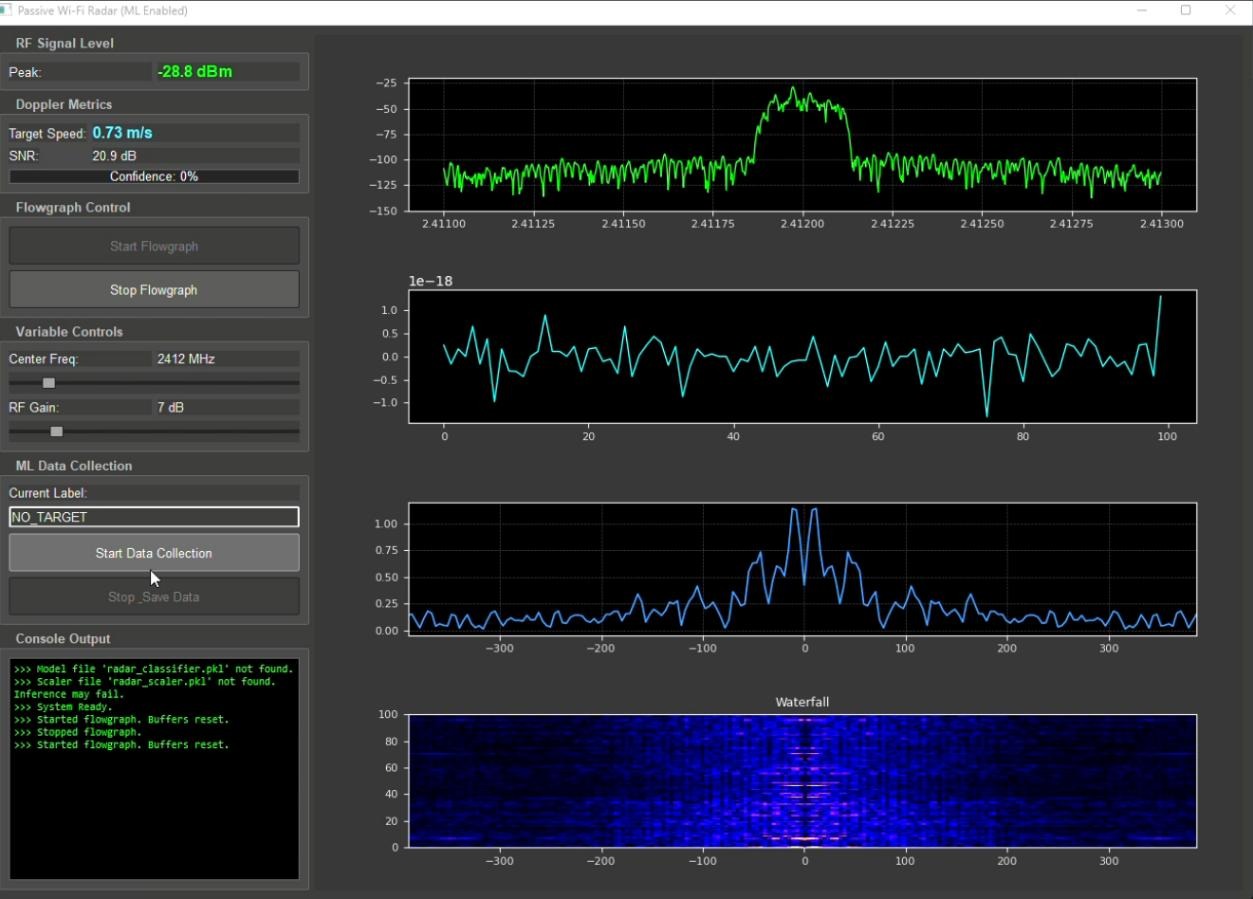
Task: Maximize the Passive Wi-Fi Radar window
Action: click(1186, 10)
